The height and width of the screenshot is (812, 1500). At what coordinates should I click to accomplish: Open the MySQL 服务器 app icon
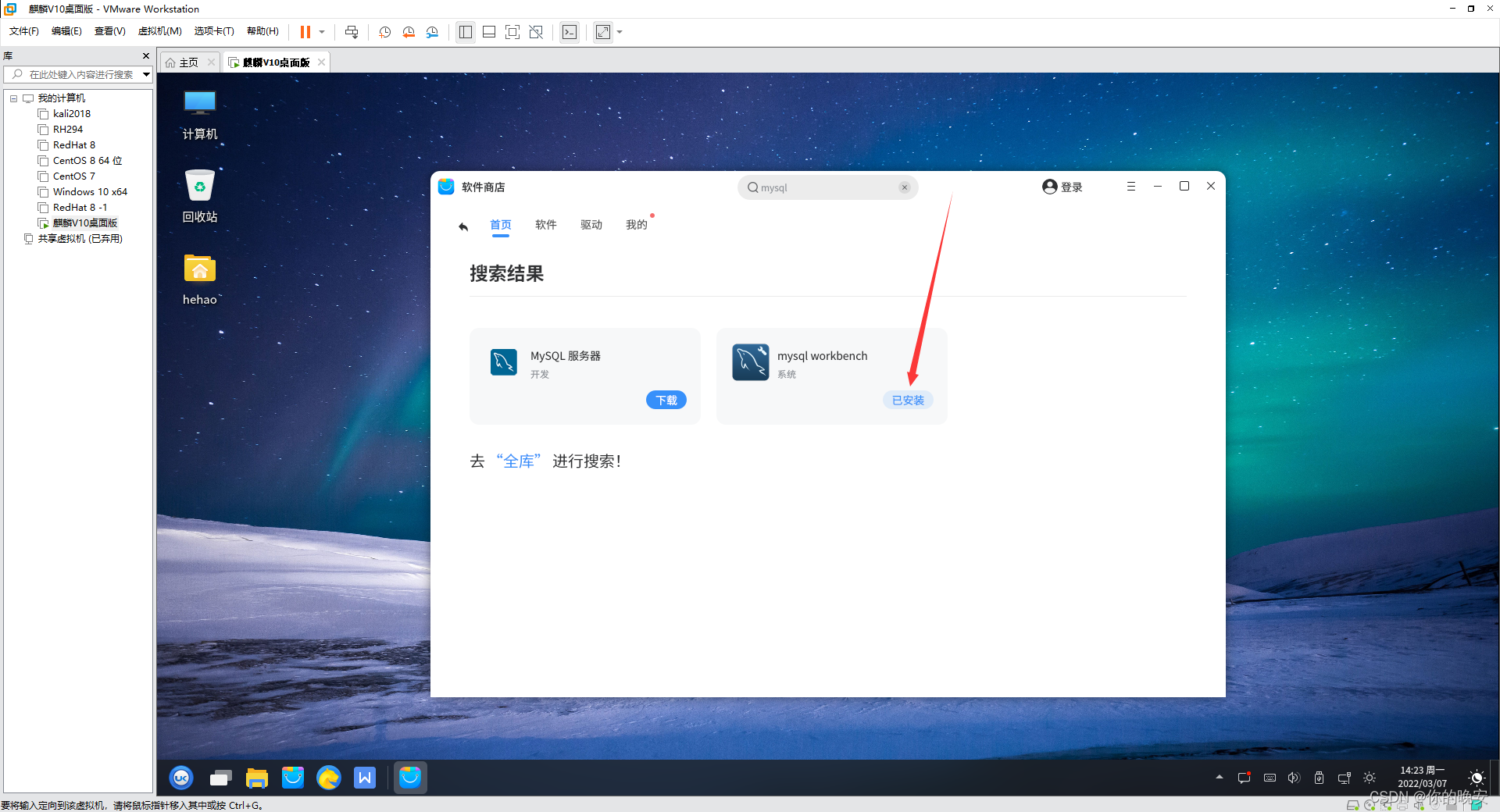pos(503,362)
